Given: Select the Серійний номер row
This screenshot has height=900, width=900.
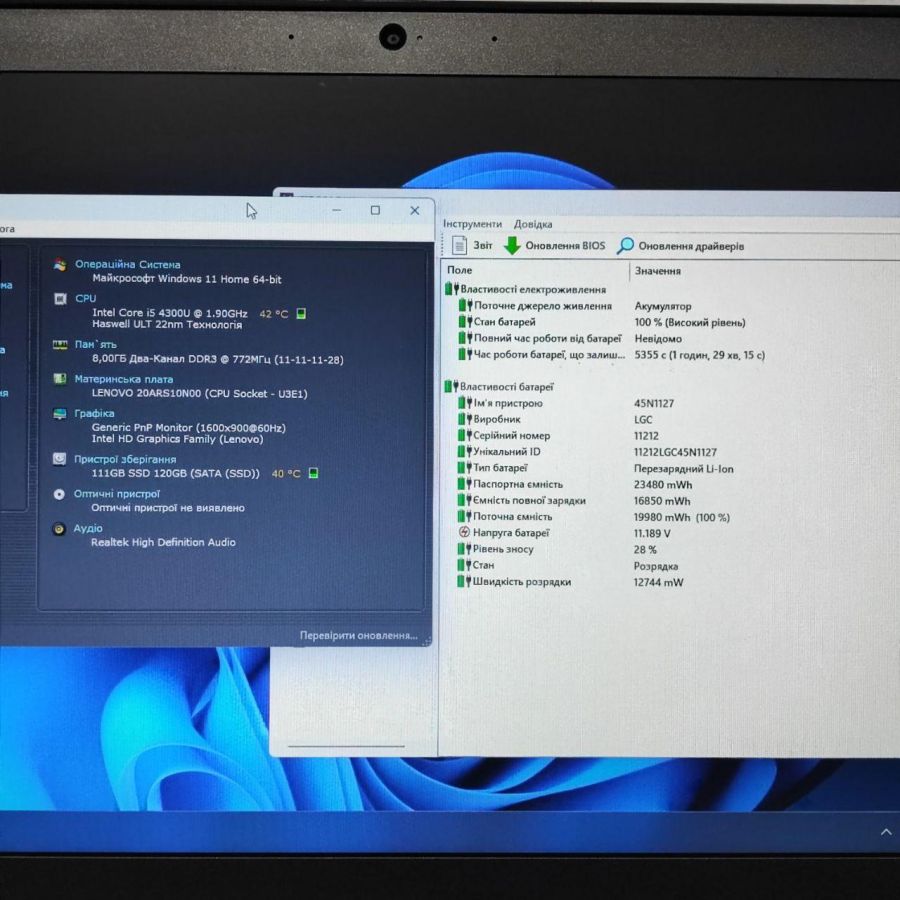Looking at the screenshot, I should pyautogui.click(x=505, y=436).
